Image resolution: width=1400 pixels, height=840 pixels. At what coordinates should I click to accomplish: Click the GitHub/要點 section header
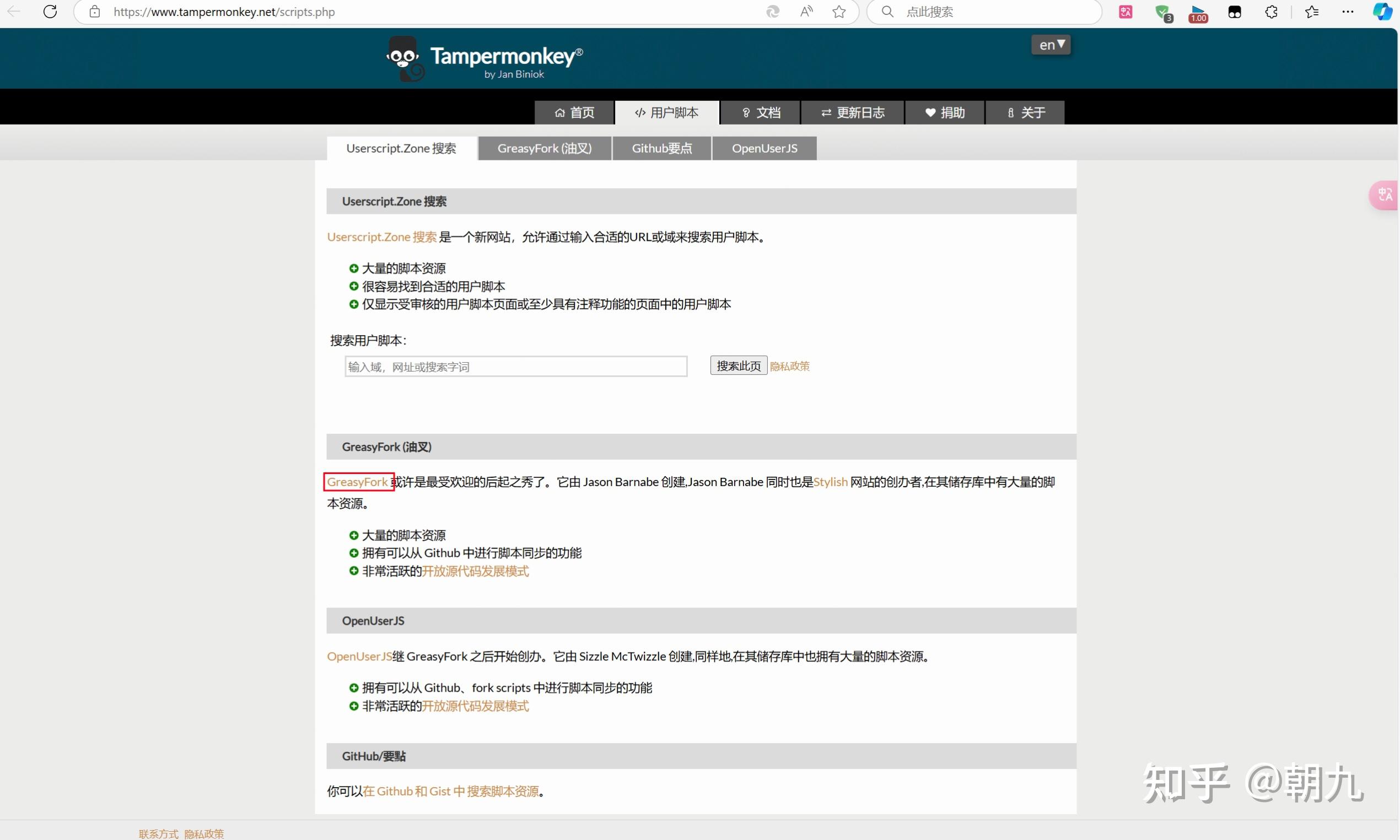701,756
